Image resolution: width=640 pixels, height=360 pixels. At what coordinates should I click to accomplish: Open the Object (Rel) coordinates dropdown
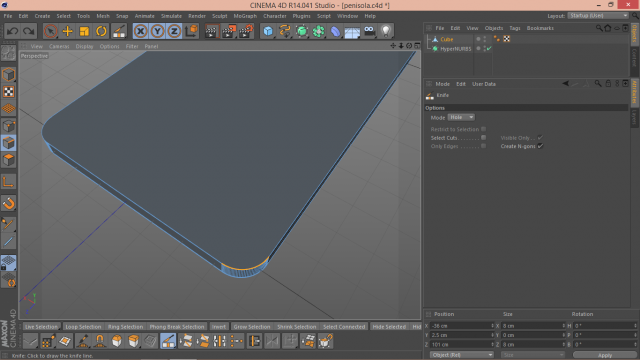click(x=462, y=355)
